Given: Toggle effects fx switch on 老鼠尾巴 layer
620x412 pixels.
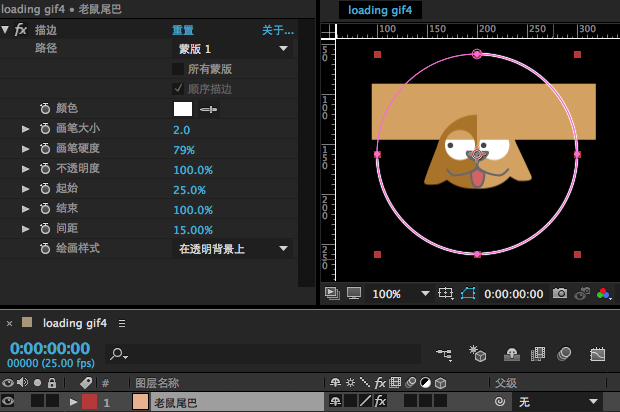Looking at the screenshot, I should (x=380, y=401).
